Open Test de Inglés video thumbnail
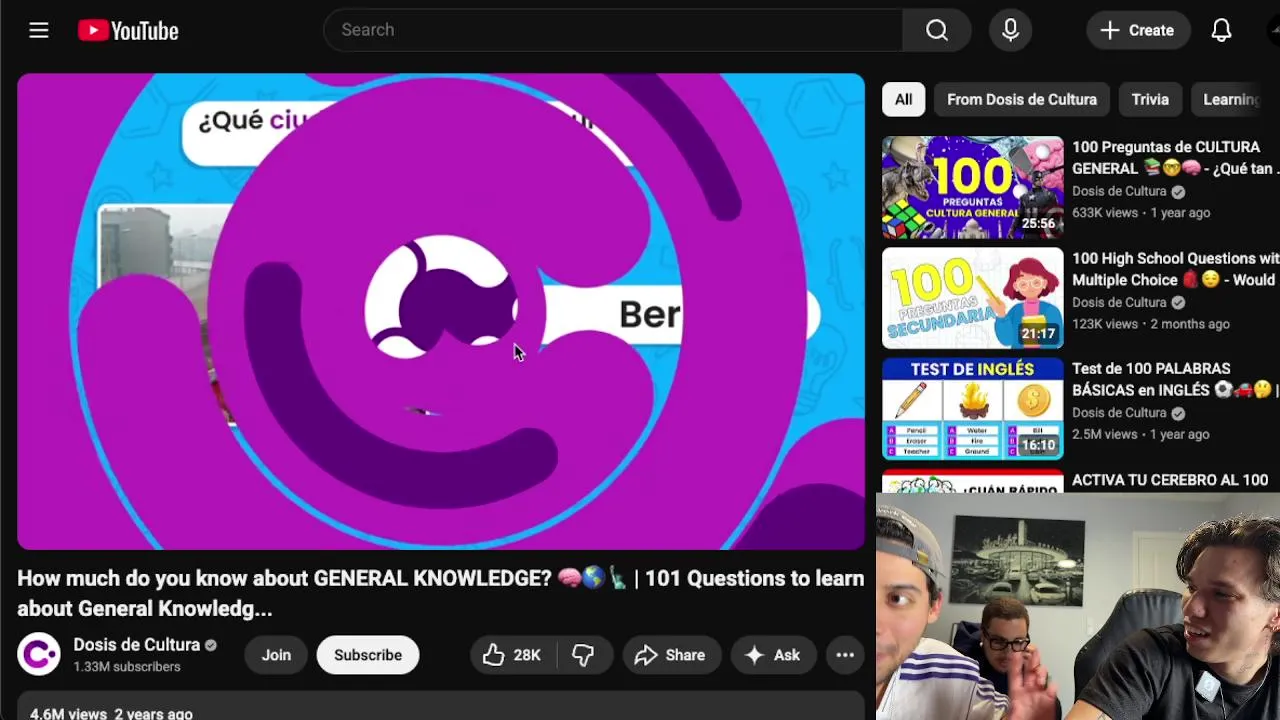Image resolution: width=1280 pixels, height=720 pixels. [x=973, y=409]
